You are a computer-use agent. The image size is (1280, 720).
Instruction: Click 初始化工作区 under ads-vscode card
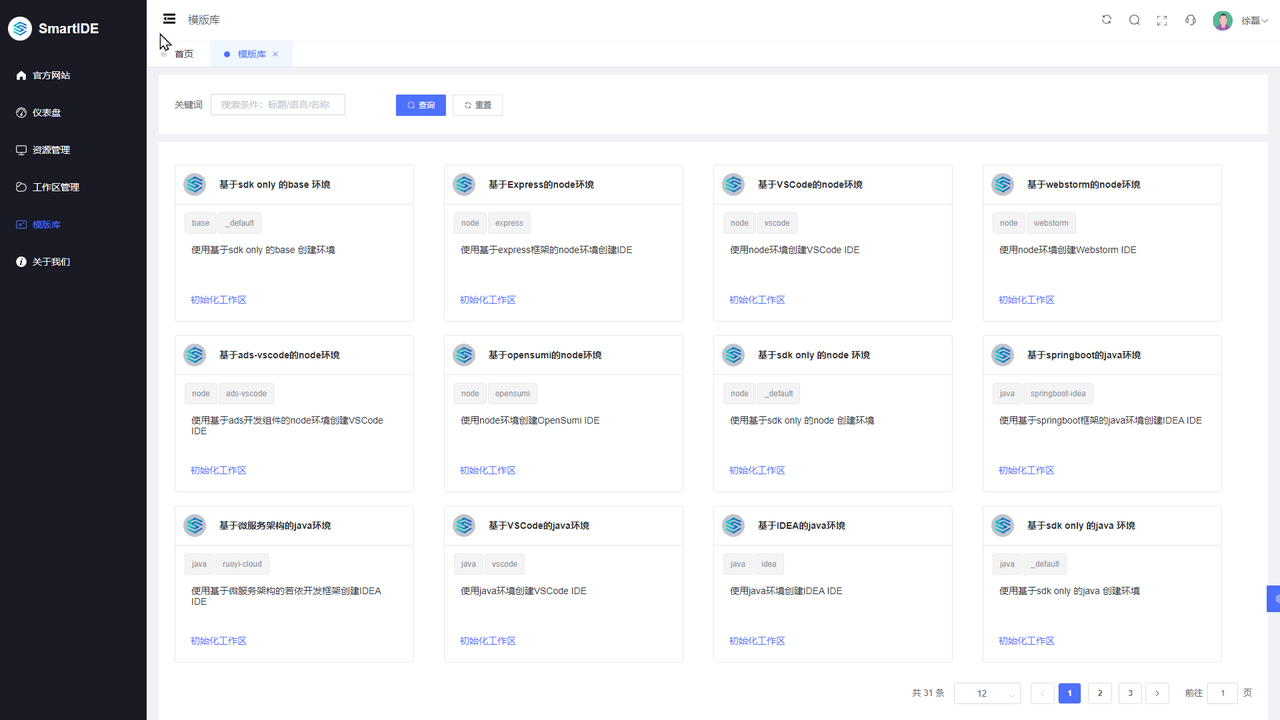218,470
